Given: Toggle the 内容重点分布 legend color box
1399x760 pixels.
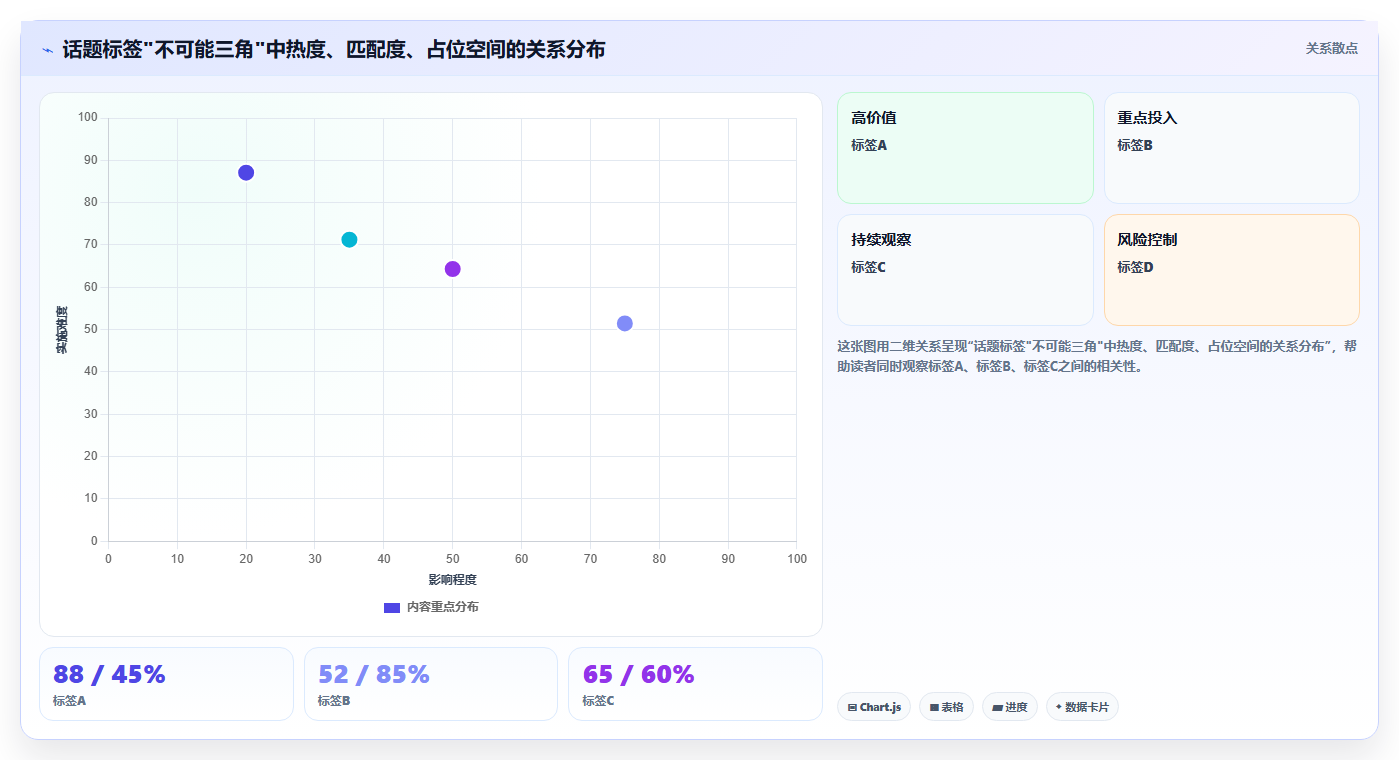Looking at the screenshot, I should point(392,607).
